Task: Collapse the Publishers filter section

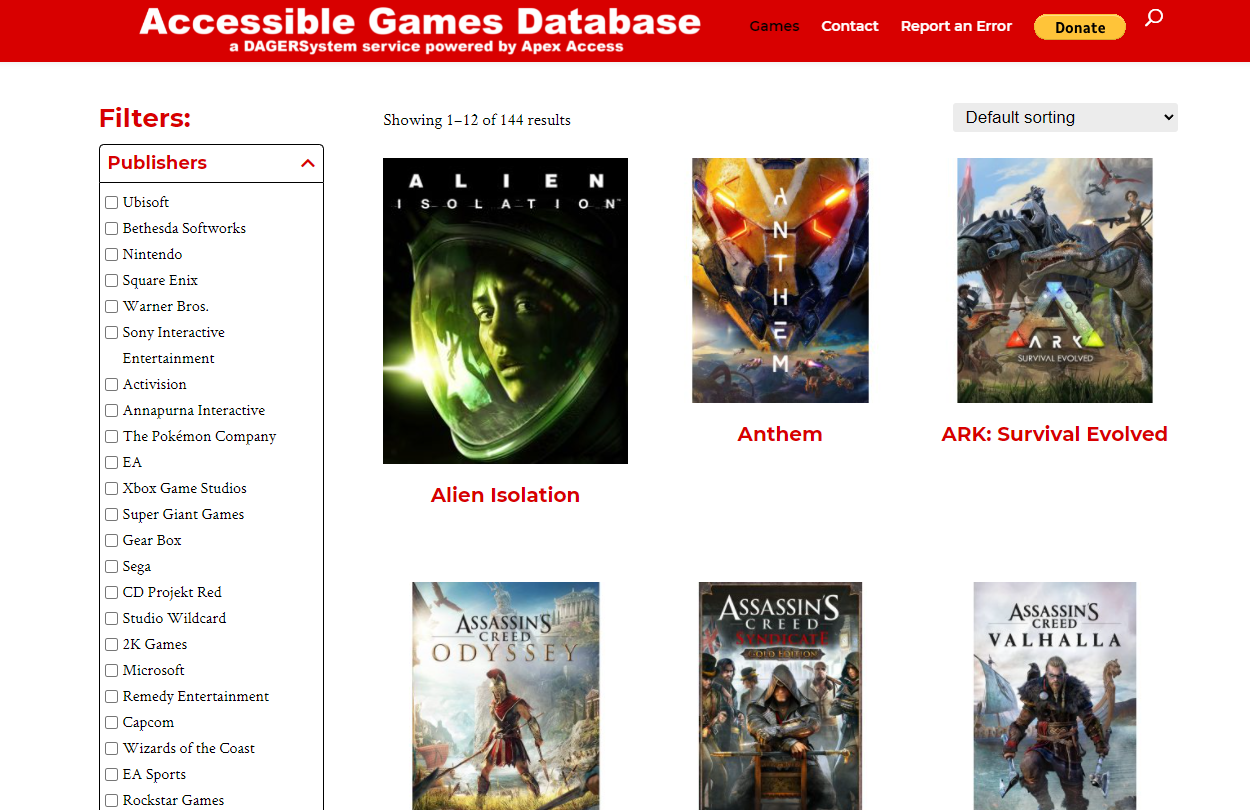Action: click(x=308, y=162)
